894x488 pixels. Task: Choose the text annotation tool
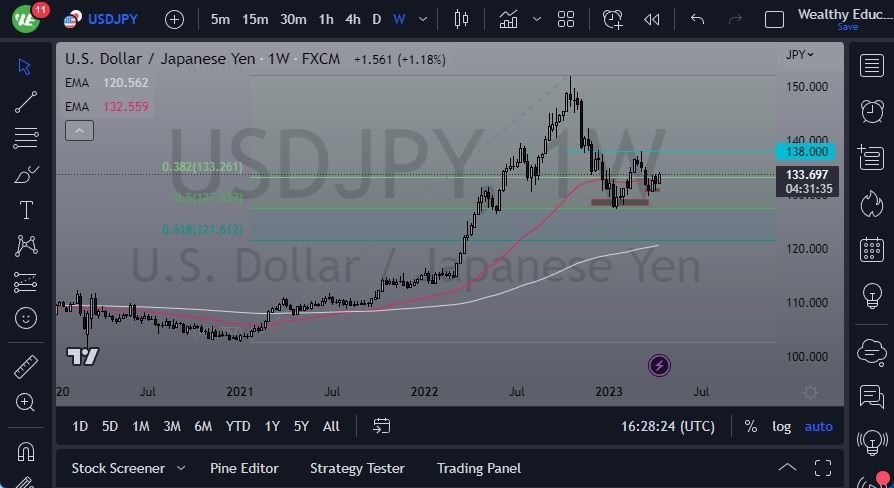(x=26, y=210)
